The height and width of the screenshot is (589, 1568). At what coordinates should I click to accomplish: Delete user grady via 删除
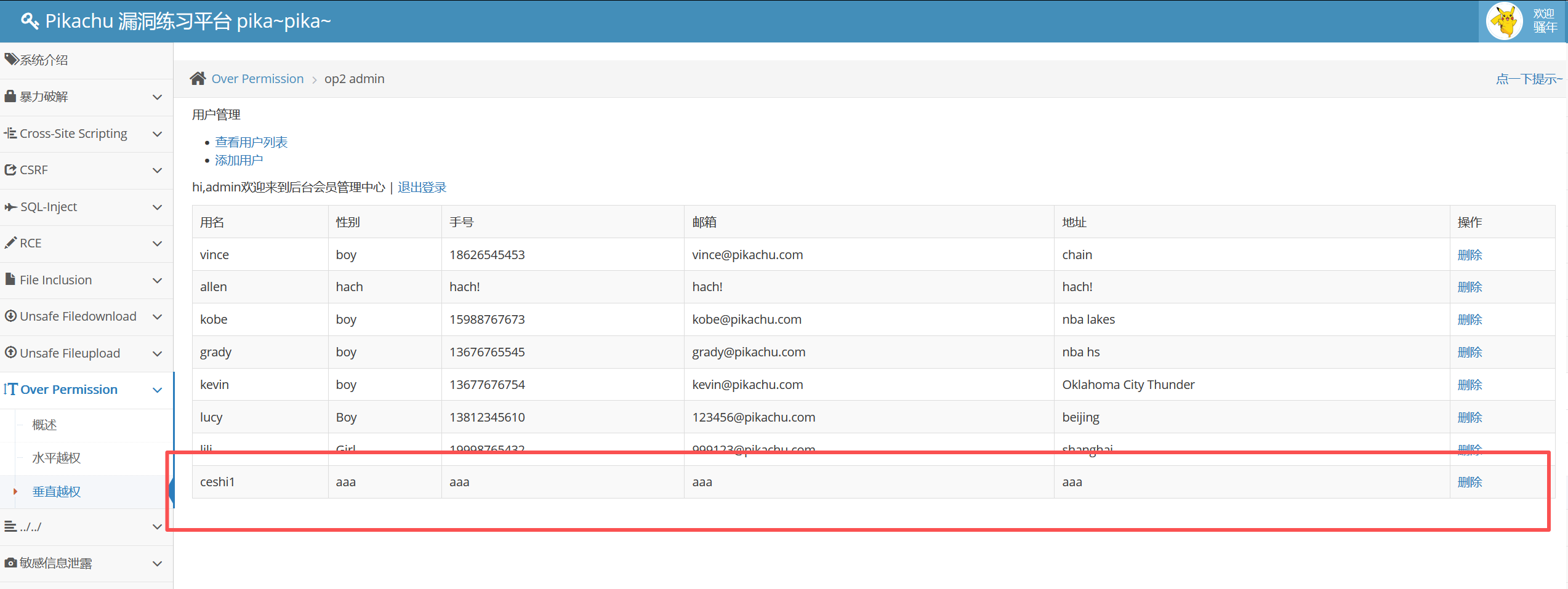point(1469,352)
